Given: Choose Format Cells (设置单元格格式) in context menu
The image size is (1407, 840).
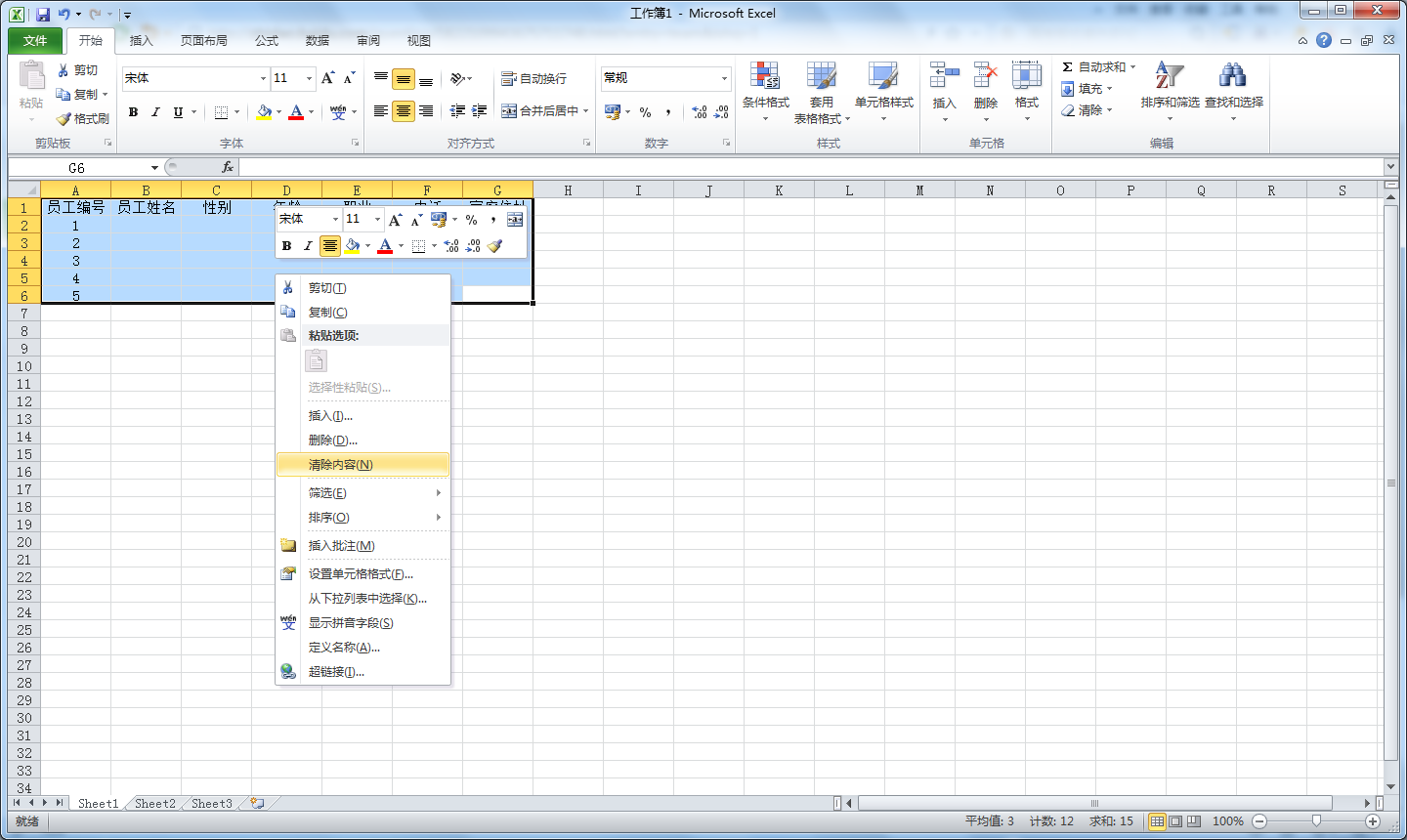Looking at the screenshot, I should [361, 574].
